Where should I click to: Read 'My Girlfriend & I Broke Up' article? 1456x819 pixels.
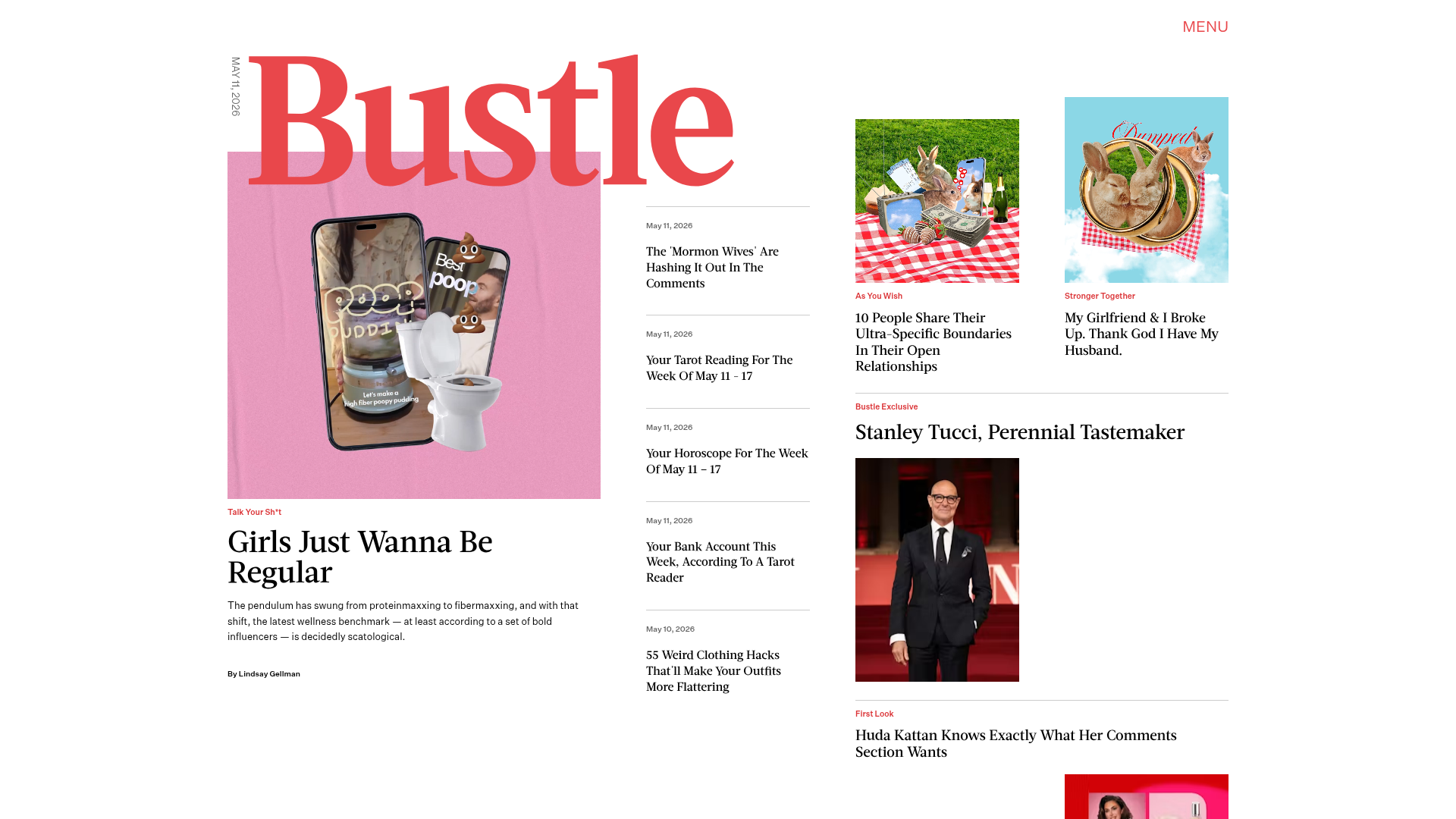click(1141, 334)
